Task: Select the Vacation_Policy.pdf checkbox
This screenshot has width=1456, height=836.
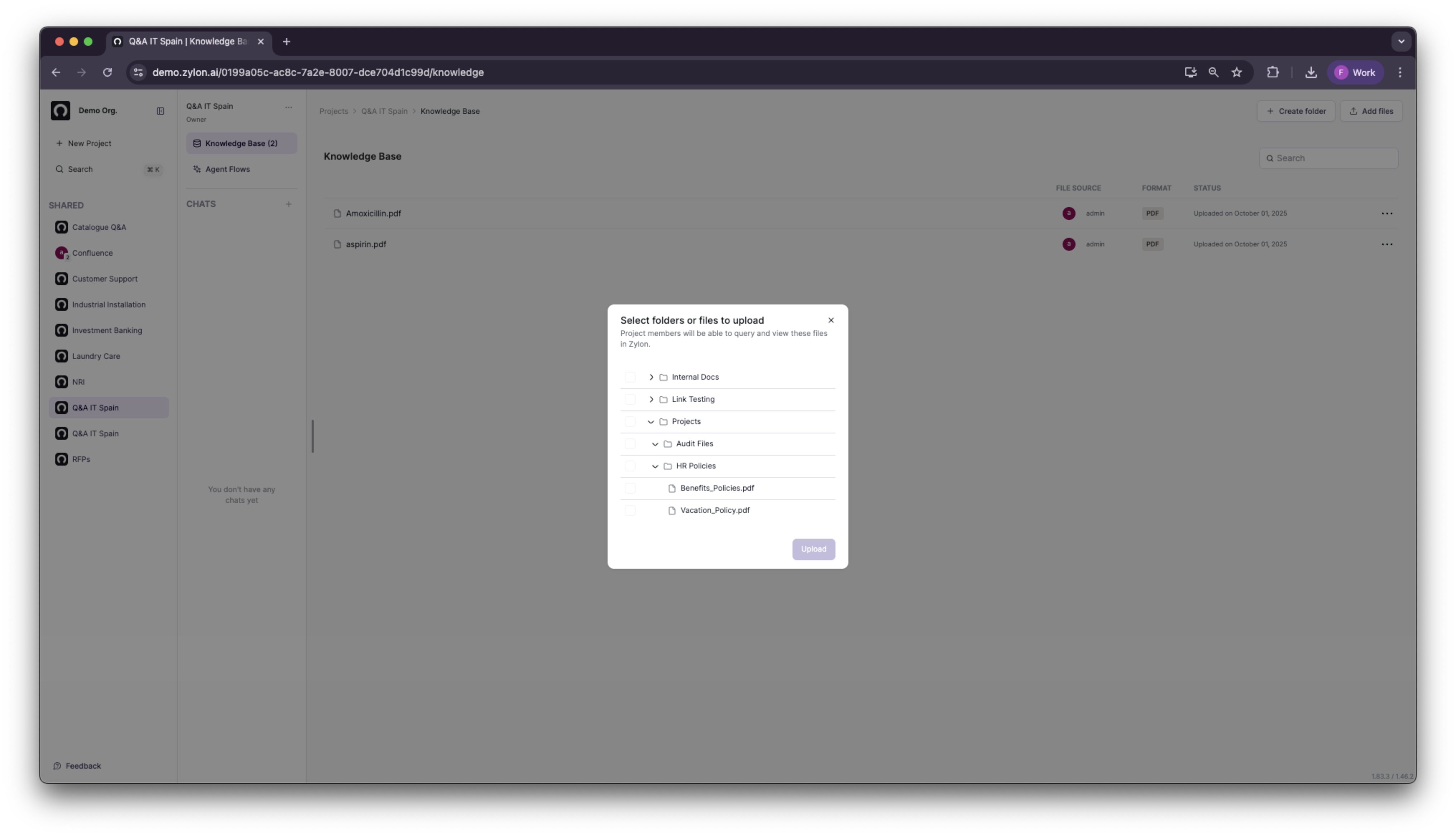Action: [x=630, y=510]
